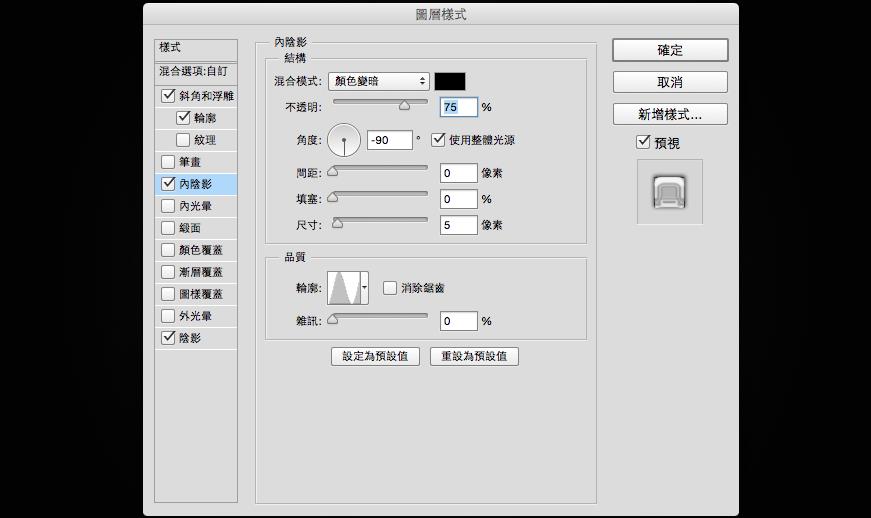Screen dimensions: 871x518
Task: Click the opacity value field showing 75
Action: tap(459, 107)
